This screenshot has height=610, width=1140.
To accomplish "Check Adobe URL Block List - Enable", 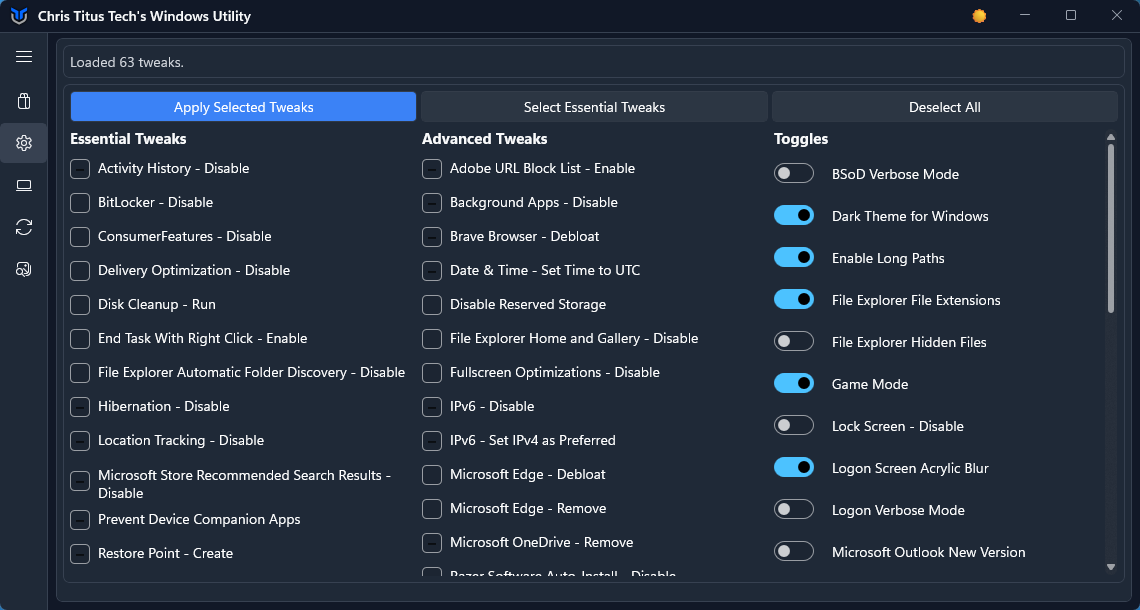I will (432, 169).
